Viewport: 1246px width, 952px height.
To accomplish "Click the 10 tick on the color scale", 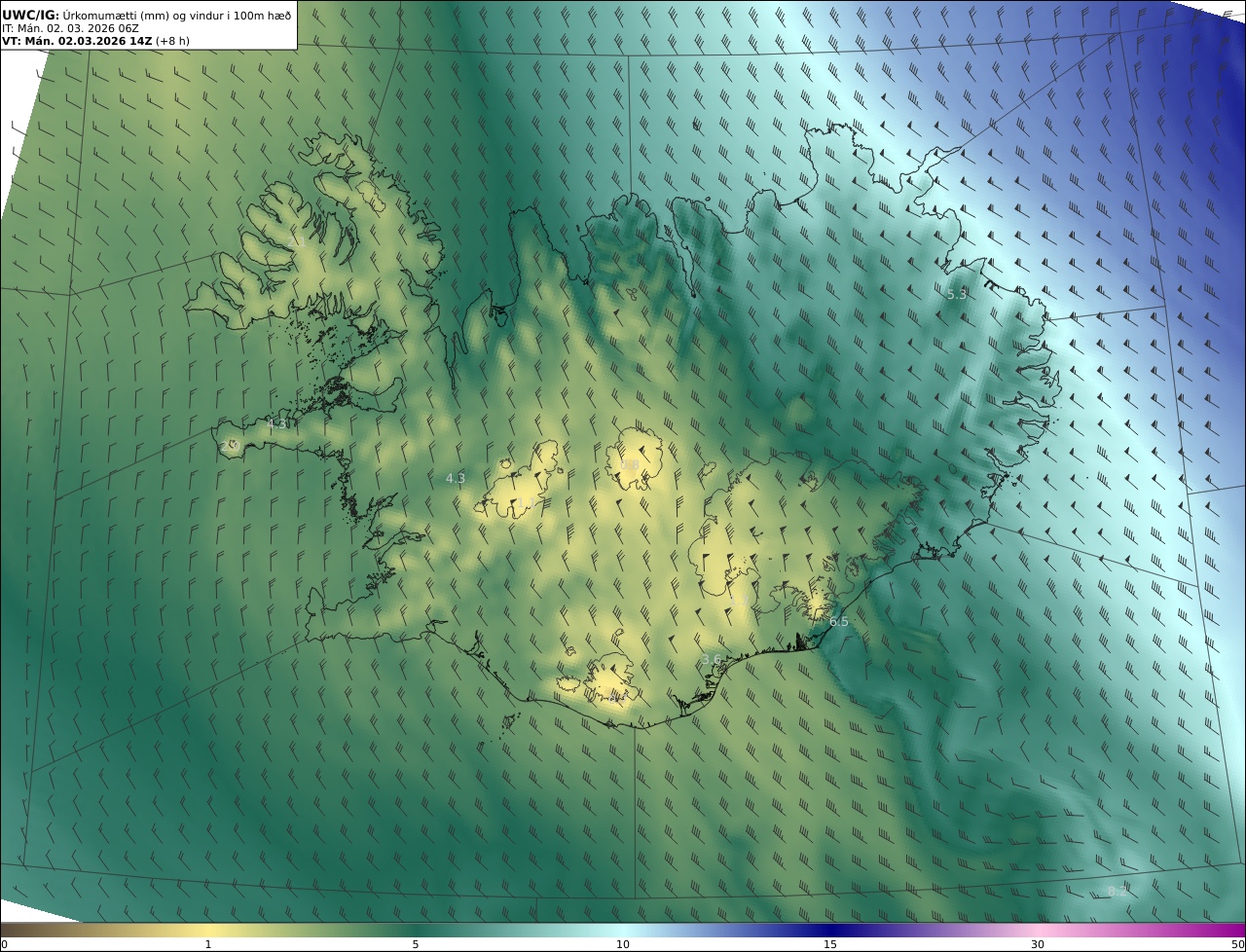I will pos(623,944).
